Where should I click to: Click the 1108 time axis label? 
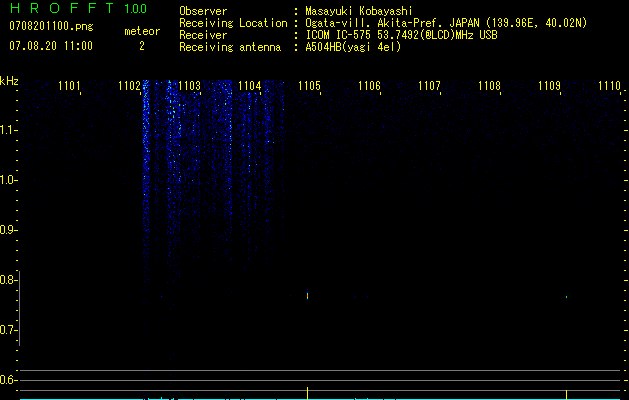pos(489,86)
